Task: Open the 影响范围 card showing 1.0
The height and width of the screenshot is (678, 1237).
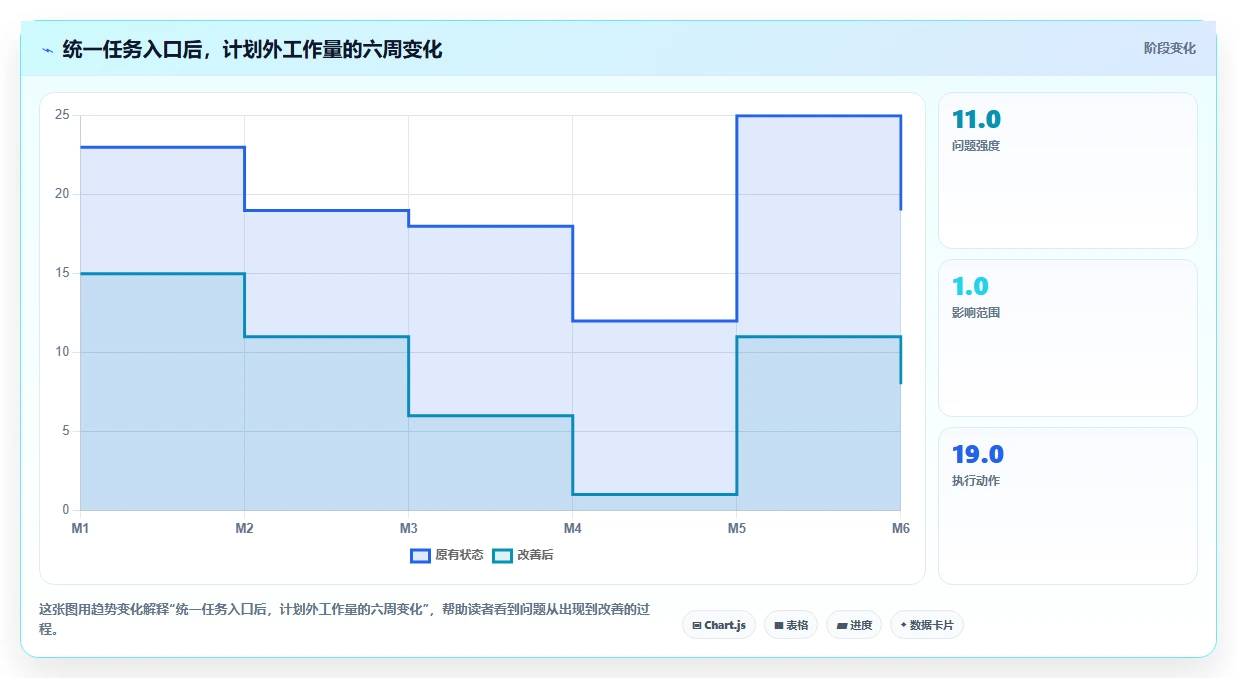Action: [1067, 338]
